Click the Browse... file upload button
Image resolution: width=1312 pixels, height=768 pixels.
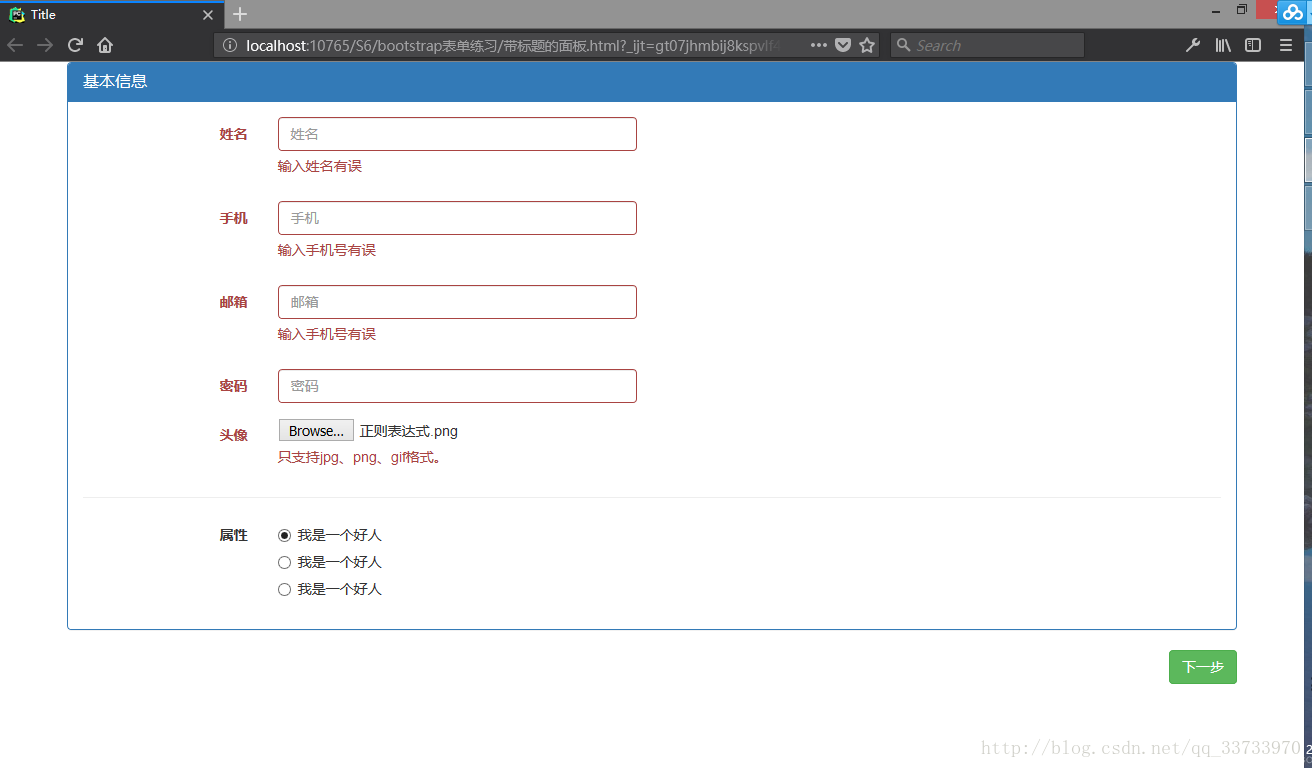pyautogui.click(x=316, y=431)
